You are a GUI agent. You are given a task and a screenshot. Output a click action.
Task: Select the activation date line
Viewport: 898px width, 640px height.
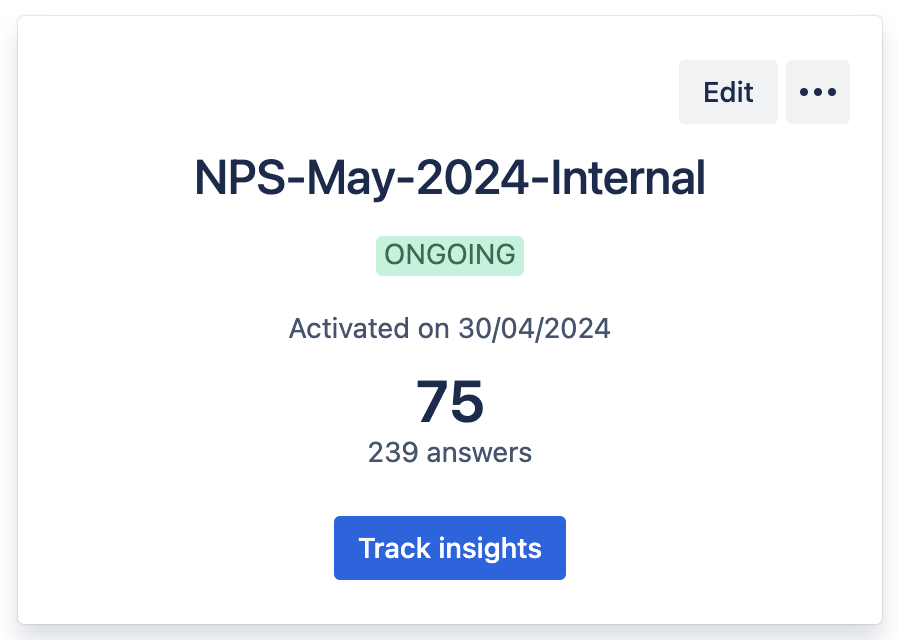tap(450, 328)
